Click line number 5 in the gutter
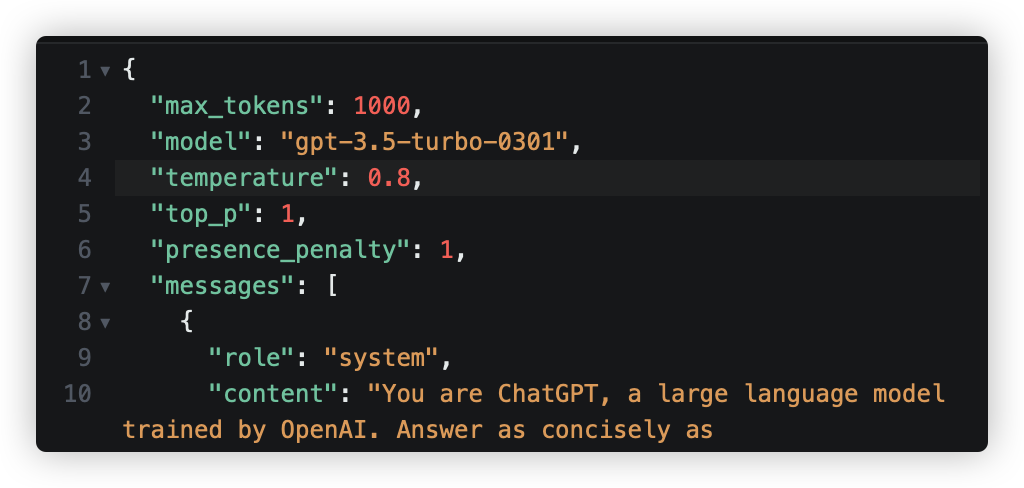 [x=84, y=214]
